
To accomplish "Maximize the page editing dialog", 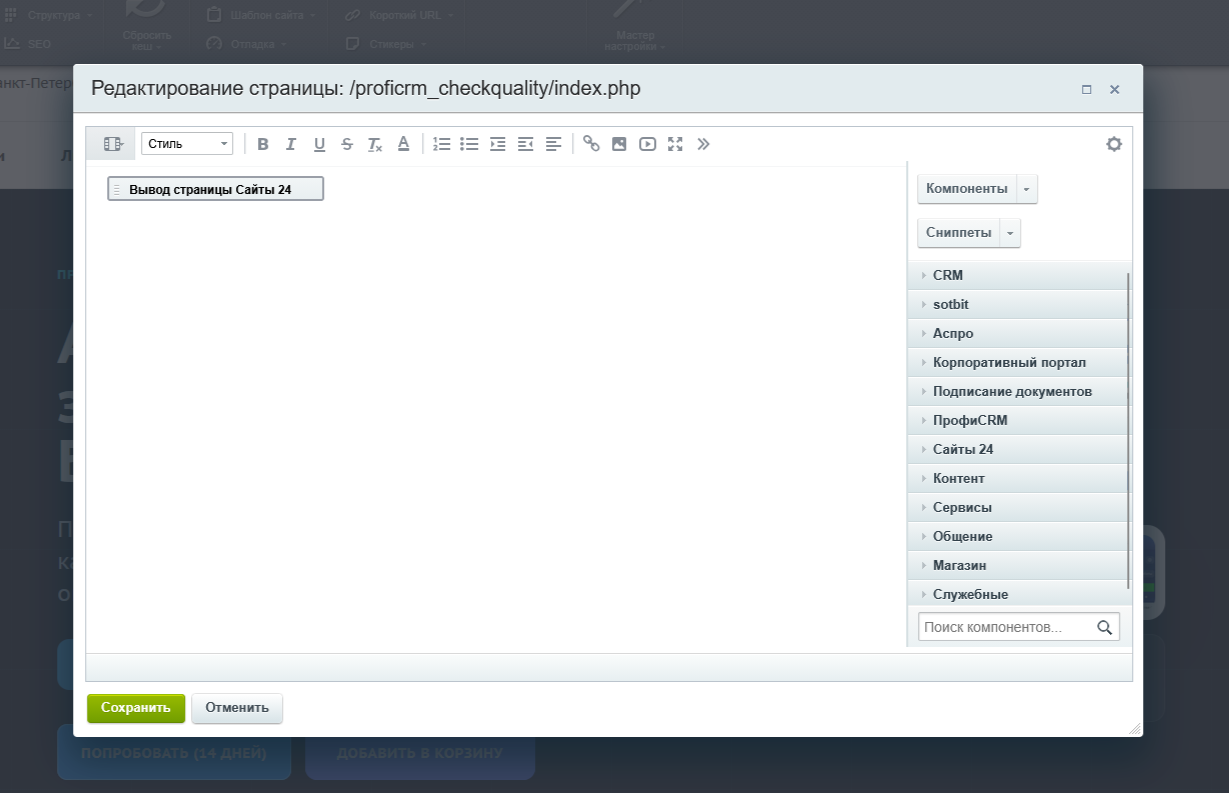I will [1087, 89].
